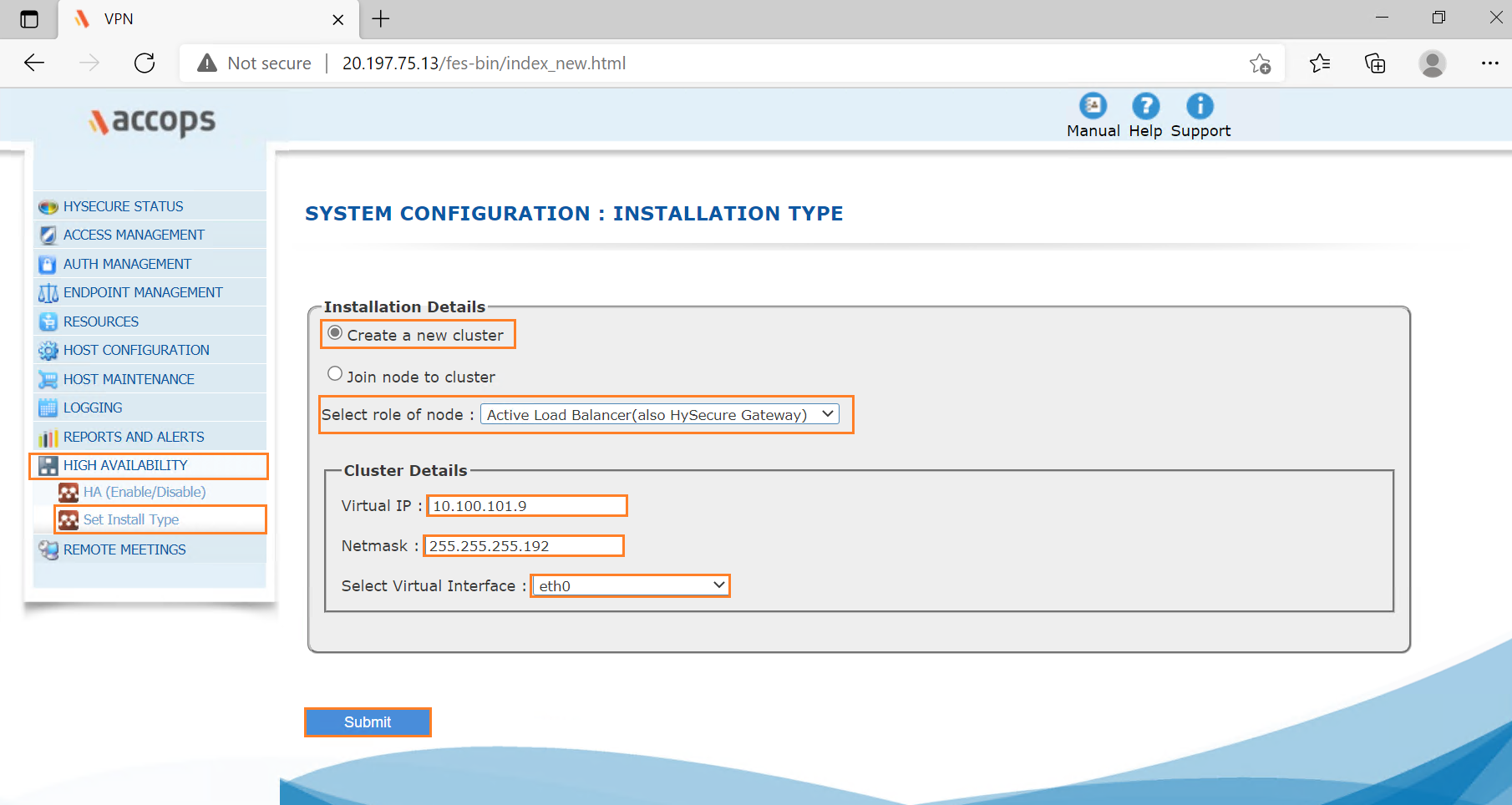Open LOGGING menu item
Image resolution: width=1512 pixels, height=805 pixels.
coord(93,408)
